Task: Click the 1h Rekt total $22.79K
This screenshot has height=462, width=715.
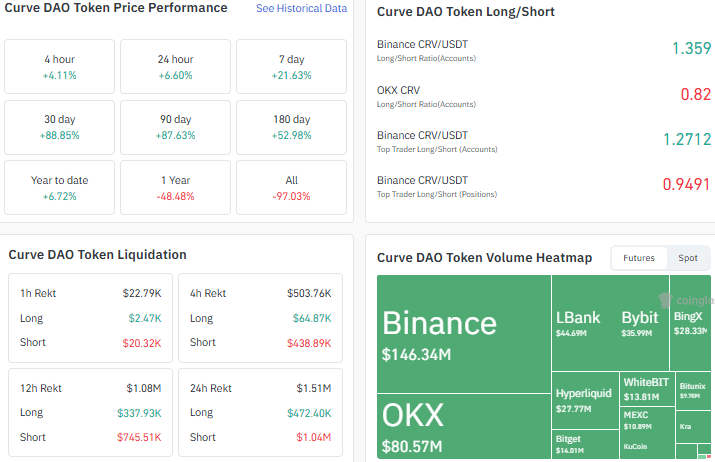Action: tap(142, 293)
